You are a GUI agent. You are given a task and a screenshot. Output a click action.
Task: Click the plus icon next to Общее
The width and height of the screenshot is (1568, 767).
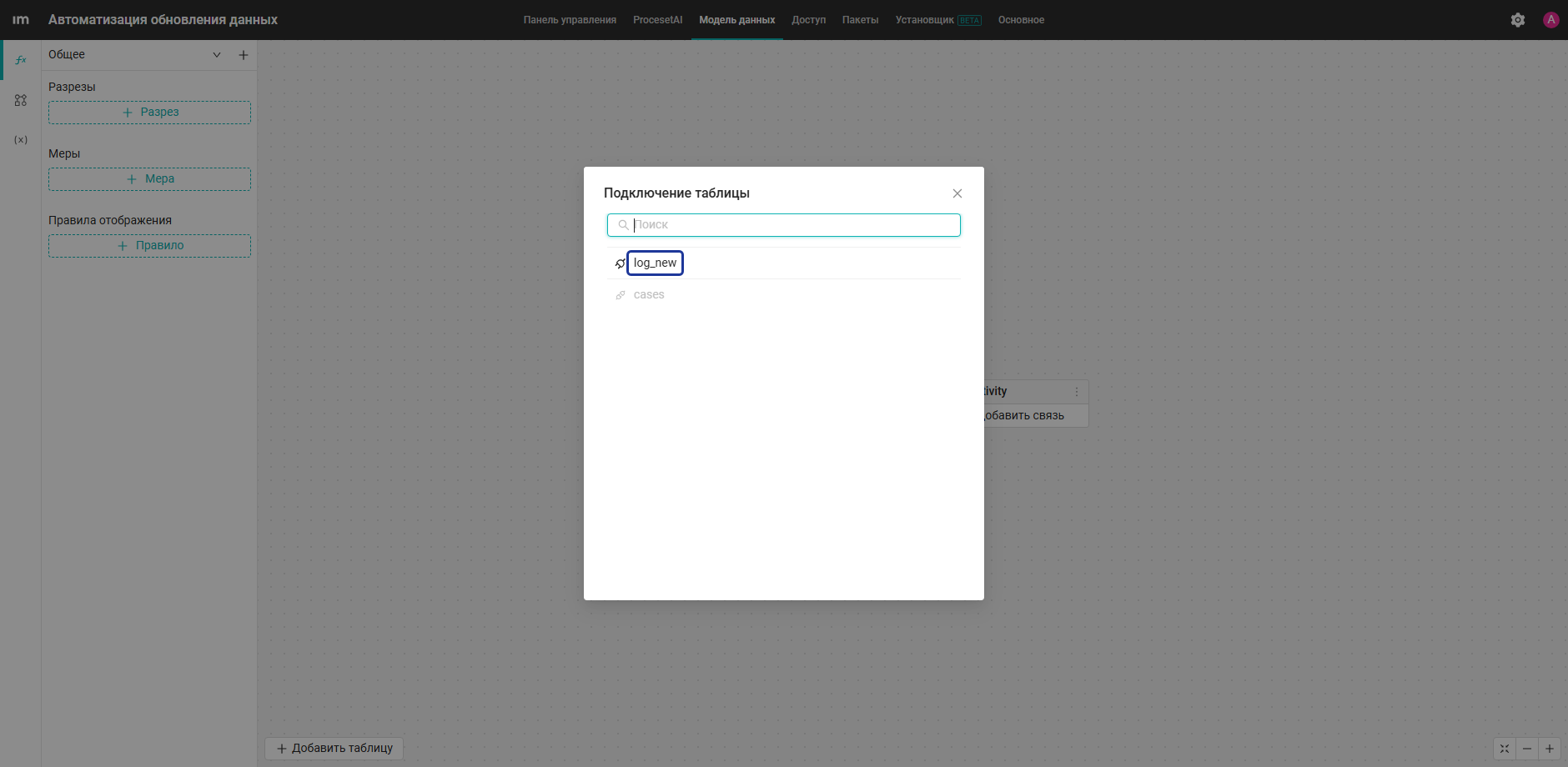[244, 55]
